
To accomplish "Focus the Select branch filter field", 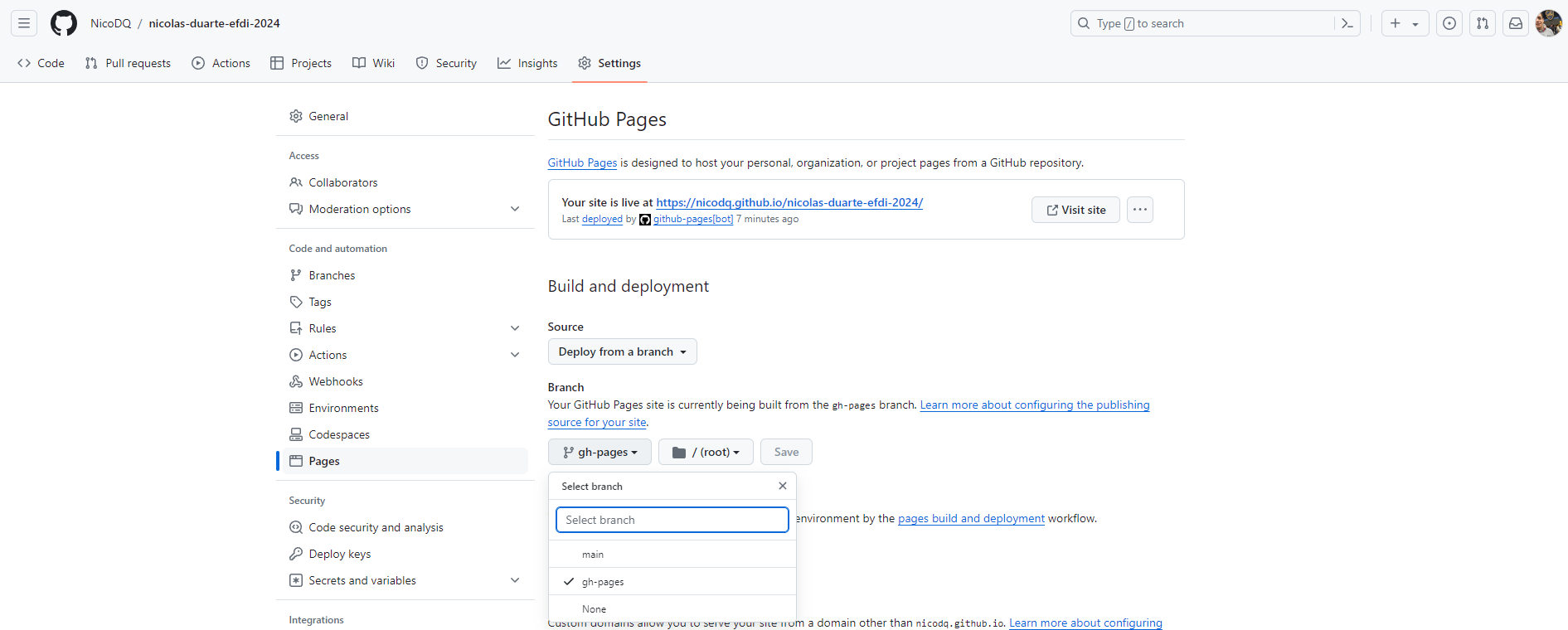I will (x=672, y=520).
